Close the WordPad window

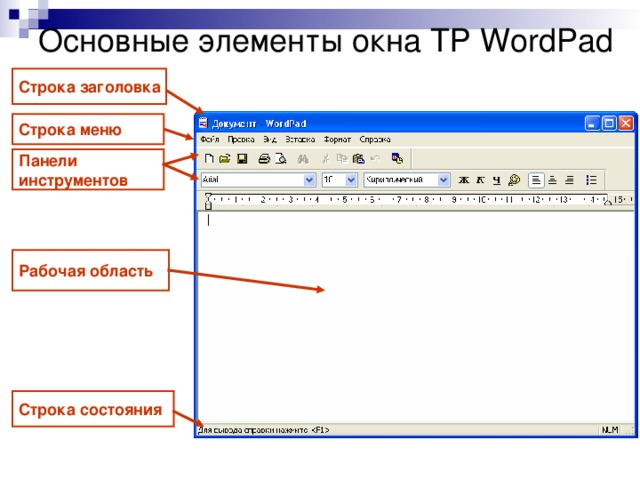(x=626, y=123)
